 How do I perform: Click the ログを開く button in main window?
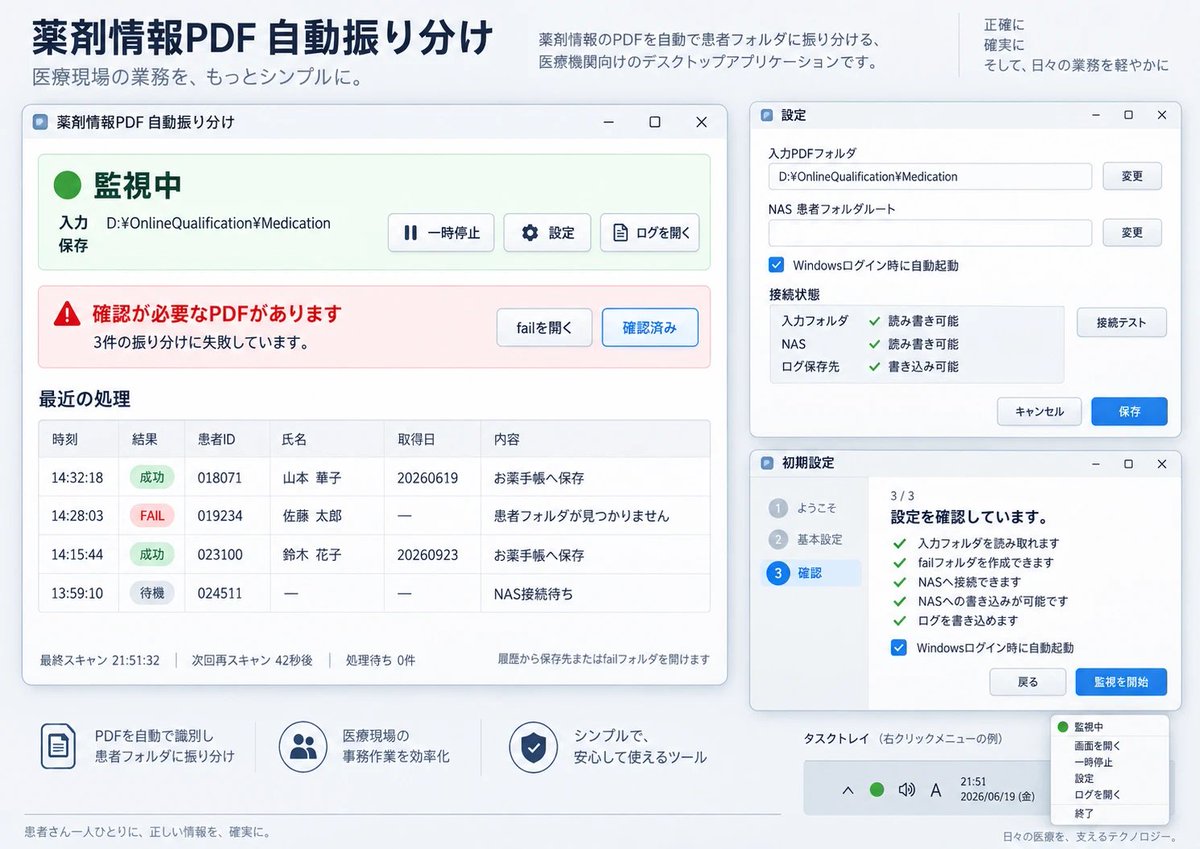point(650,233)
